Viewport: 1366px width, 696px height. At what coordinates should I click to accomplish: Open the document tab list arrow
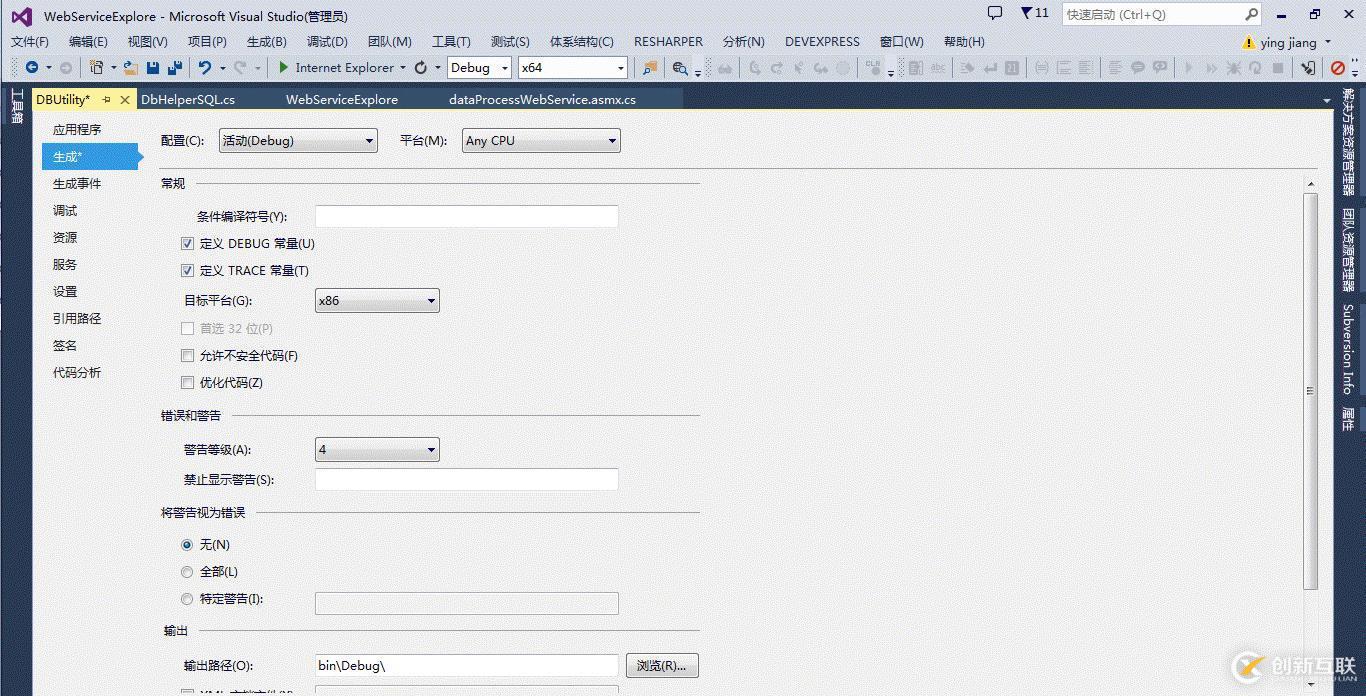click(x=1327, y=100)
